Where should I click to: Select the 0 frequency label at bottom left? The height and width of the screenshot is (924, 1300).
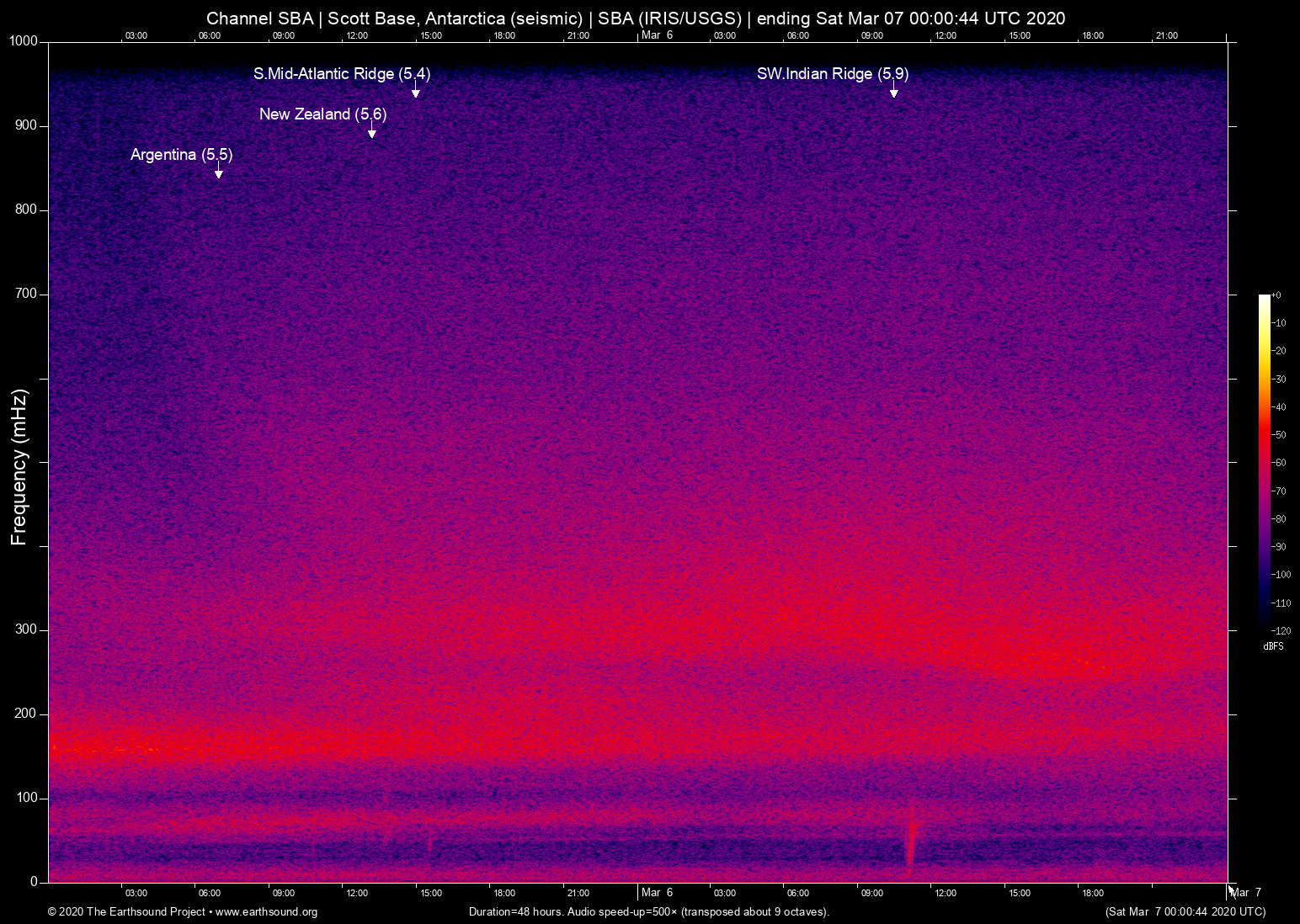point(35,881)
